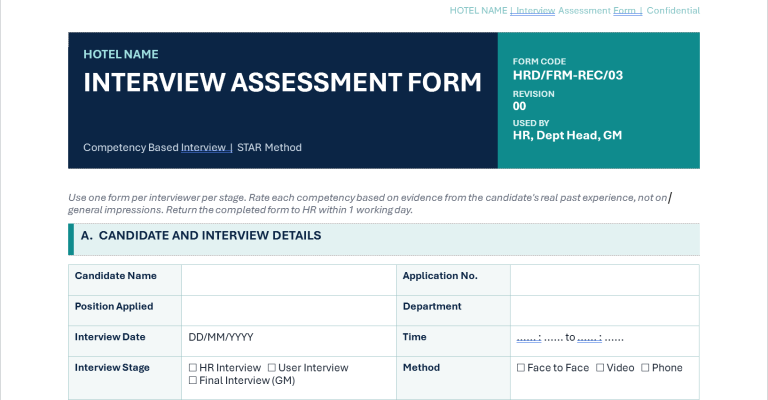The image size is (768, 400).
Task: Click the Interview Stage label
Action: [112, 368]
